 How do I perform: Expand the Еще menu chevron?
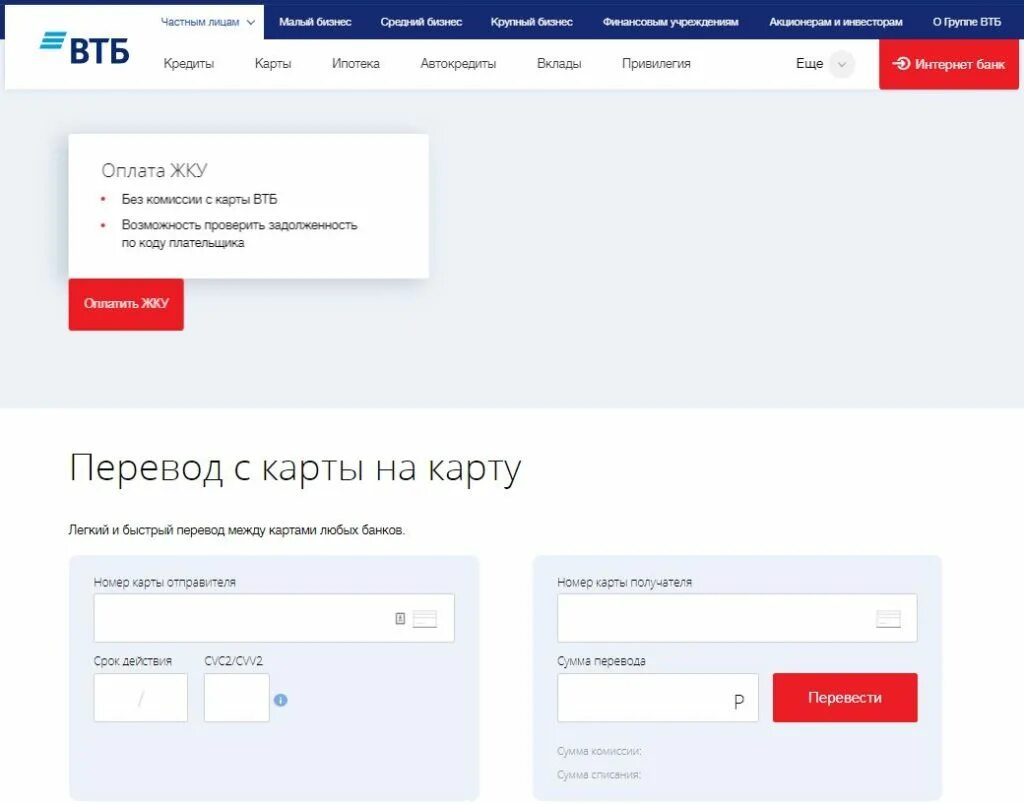tap(842, 64)
